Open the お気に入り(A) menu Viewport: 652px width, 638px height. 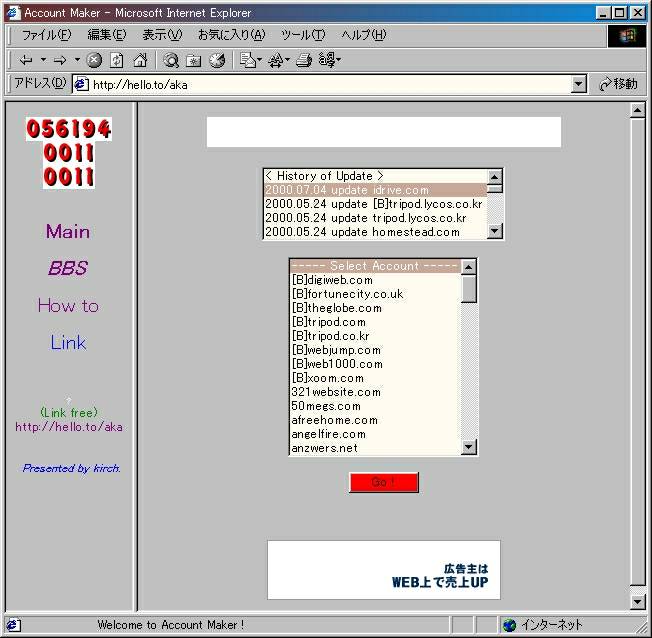click(231, 35)
